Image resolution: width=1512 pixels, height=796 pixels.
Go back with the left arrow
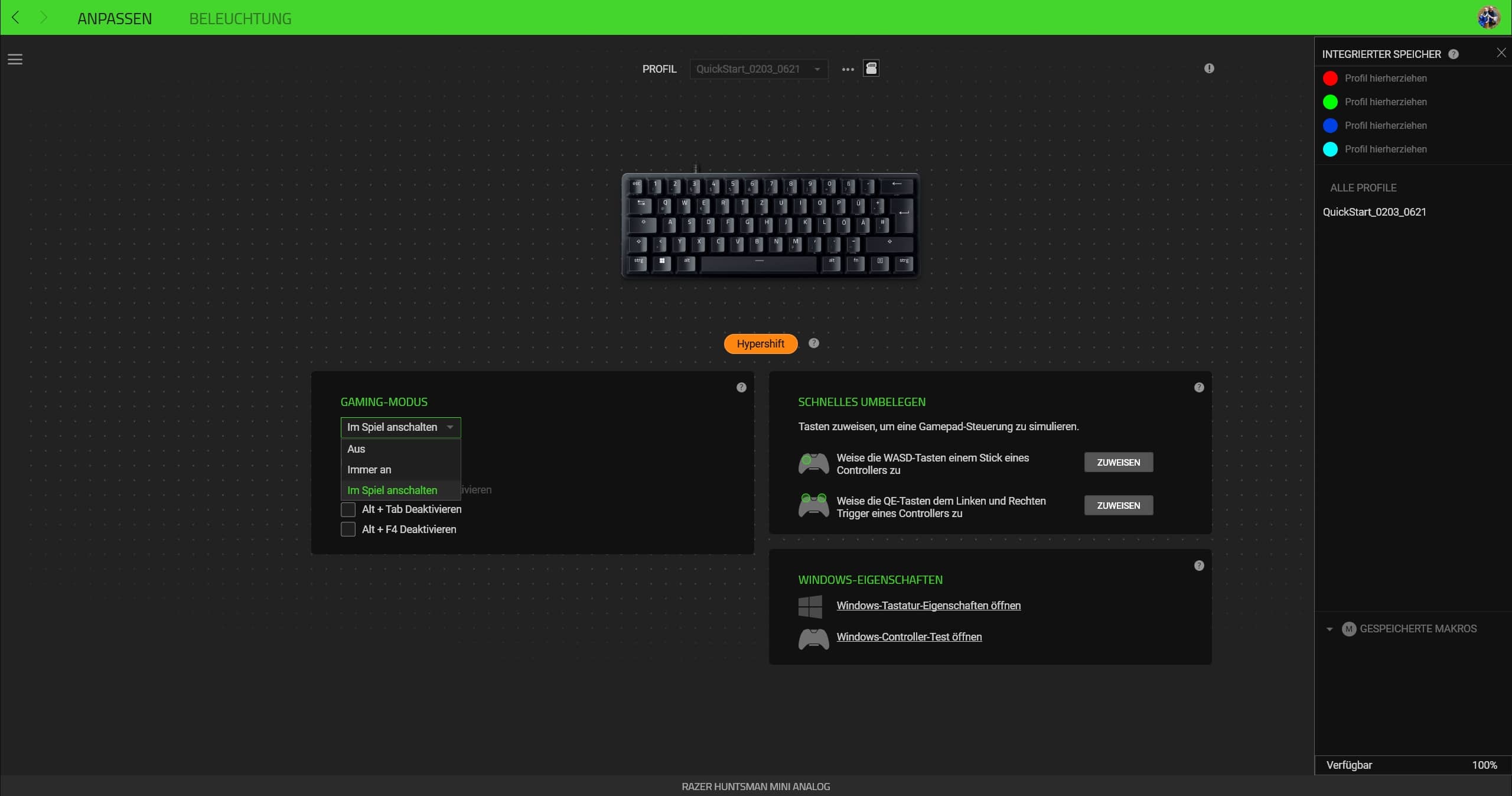click(x=16, y=18)
